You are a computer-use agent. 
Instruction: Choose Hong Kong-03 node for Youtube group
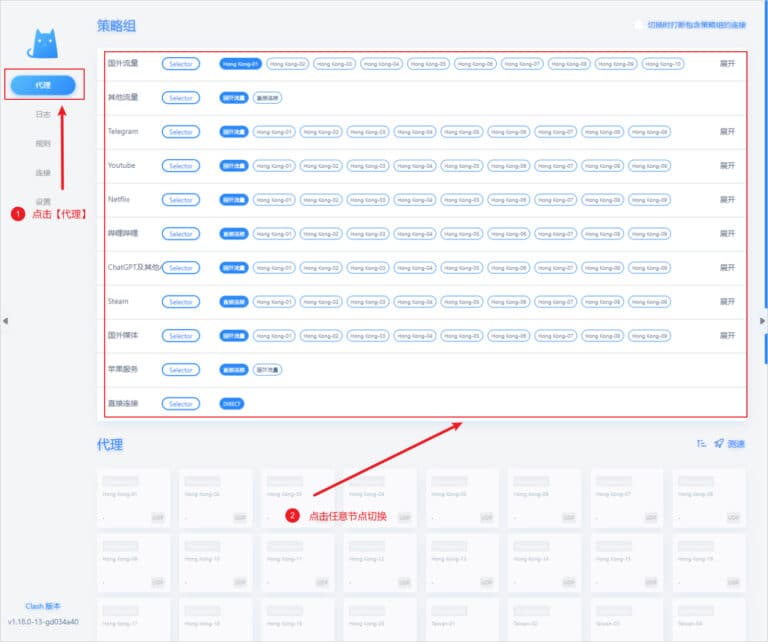(x=368, y=166)
